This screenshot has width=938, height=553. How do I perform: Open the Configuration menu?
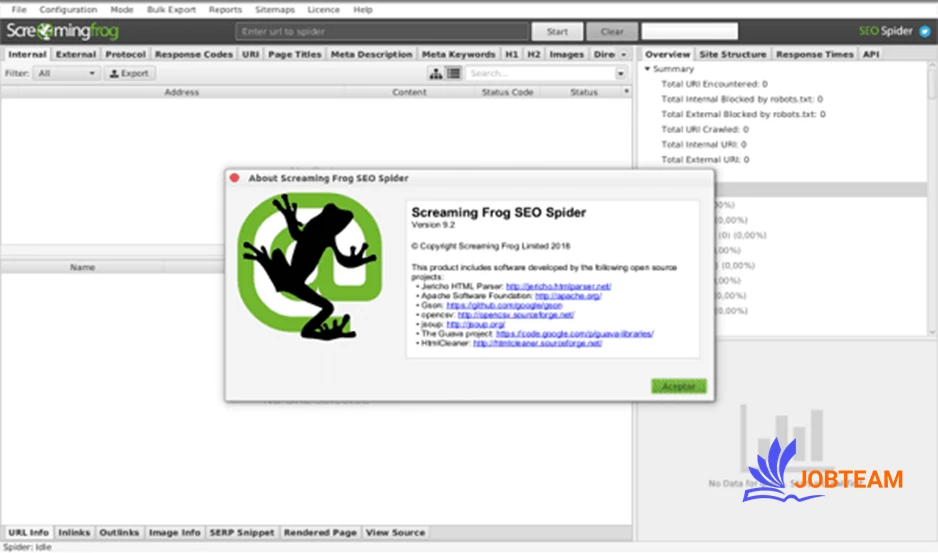tap(68, 9)
